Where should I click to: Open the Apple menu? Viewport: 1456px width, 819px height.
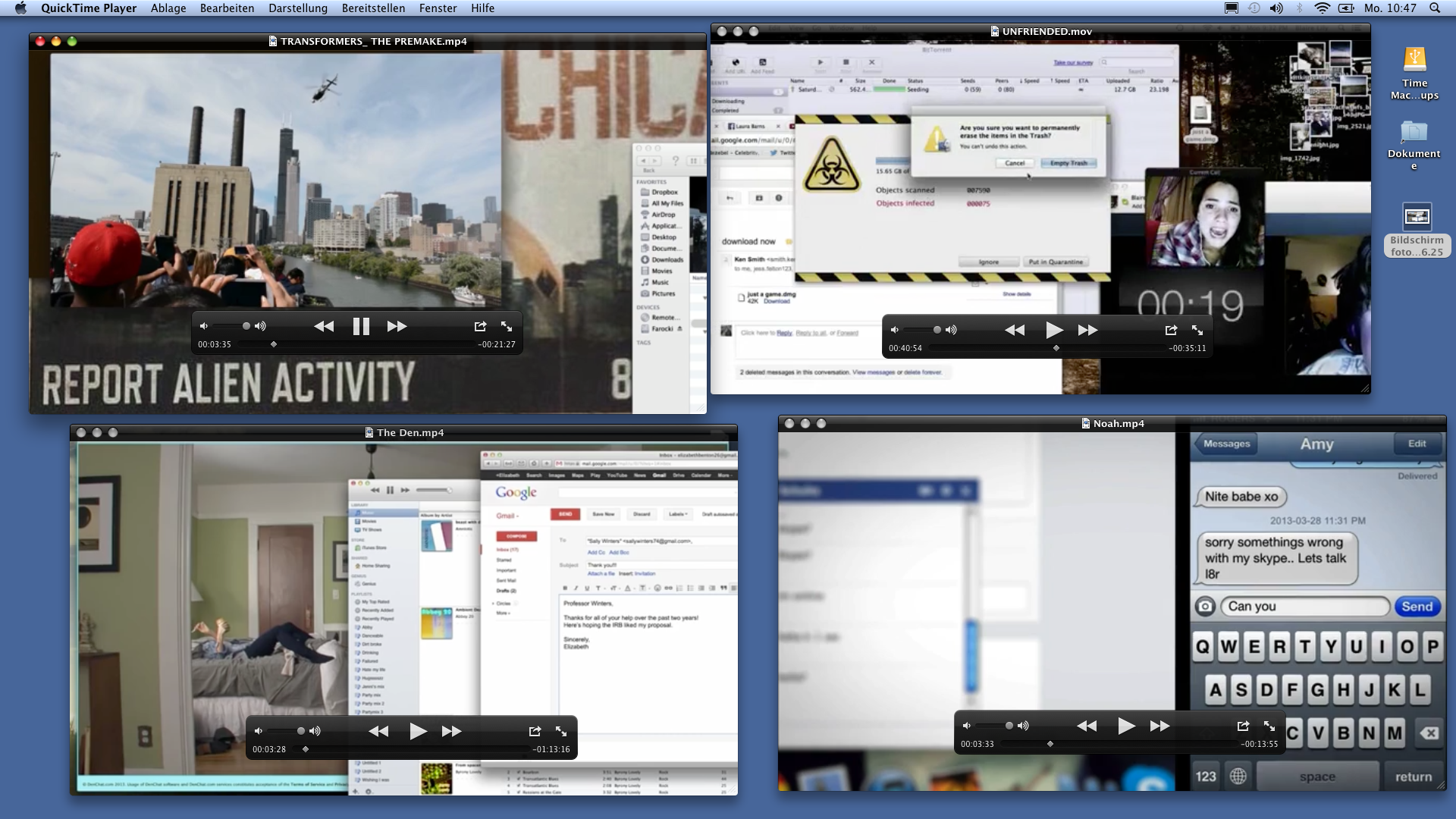click(x=20, y=8)
